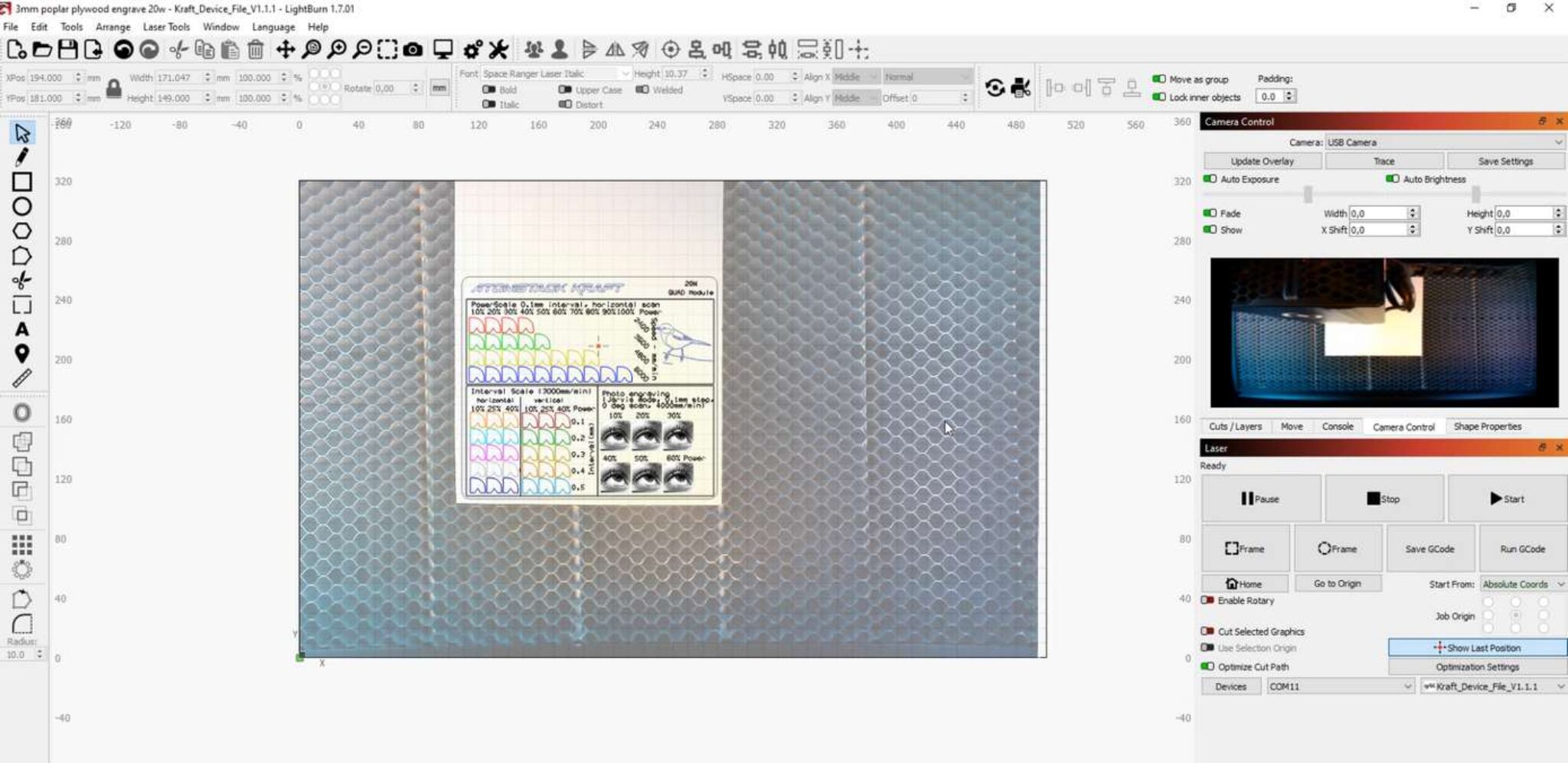Activate the Measure ruler tool

(21, 378)
